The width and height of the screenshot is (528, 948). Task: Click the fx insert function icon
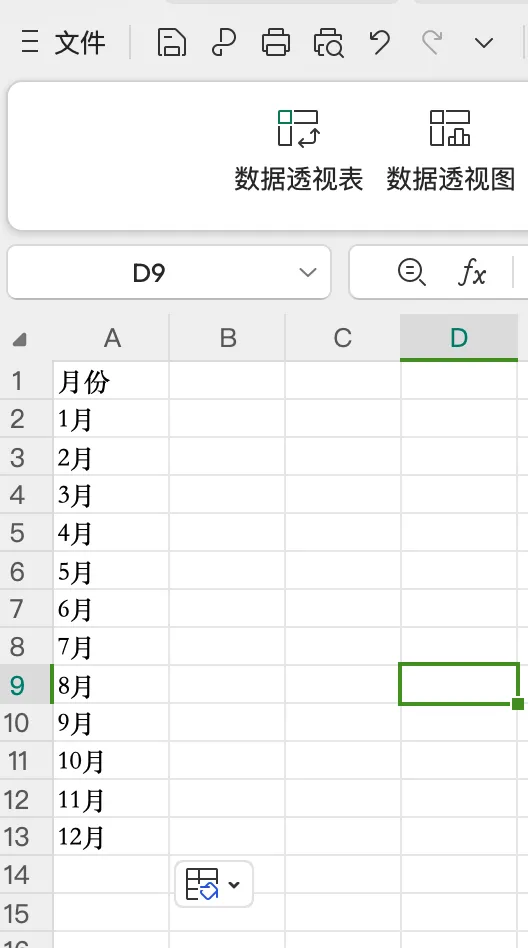472,273
